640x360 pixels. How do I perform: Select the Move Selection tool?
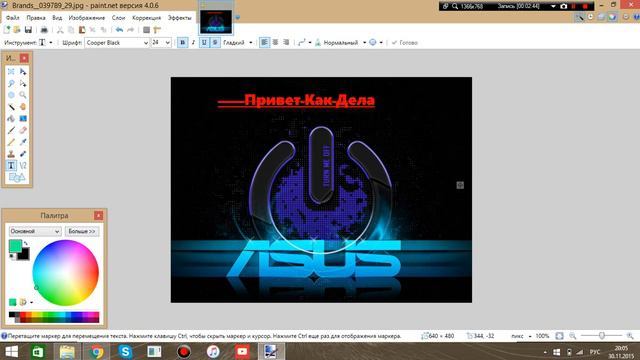[x=23, y=83]
